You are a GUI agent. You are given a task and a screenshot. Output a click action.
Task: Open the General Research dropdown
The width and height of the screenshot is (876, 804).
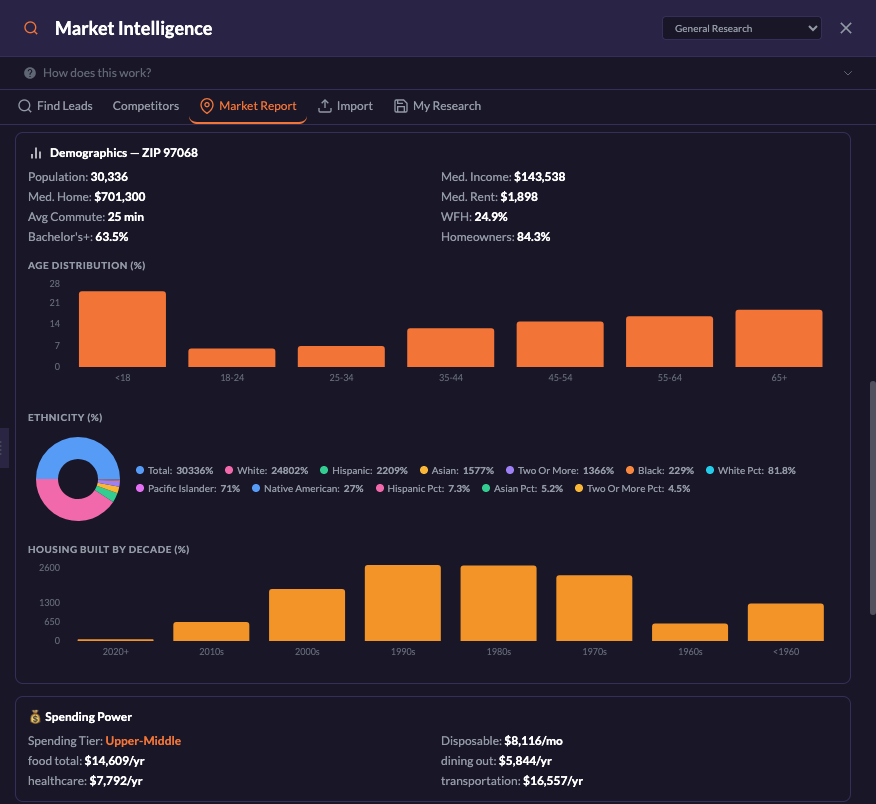741,28
